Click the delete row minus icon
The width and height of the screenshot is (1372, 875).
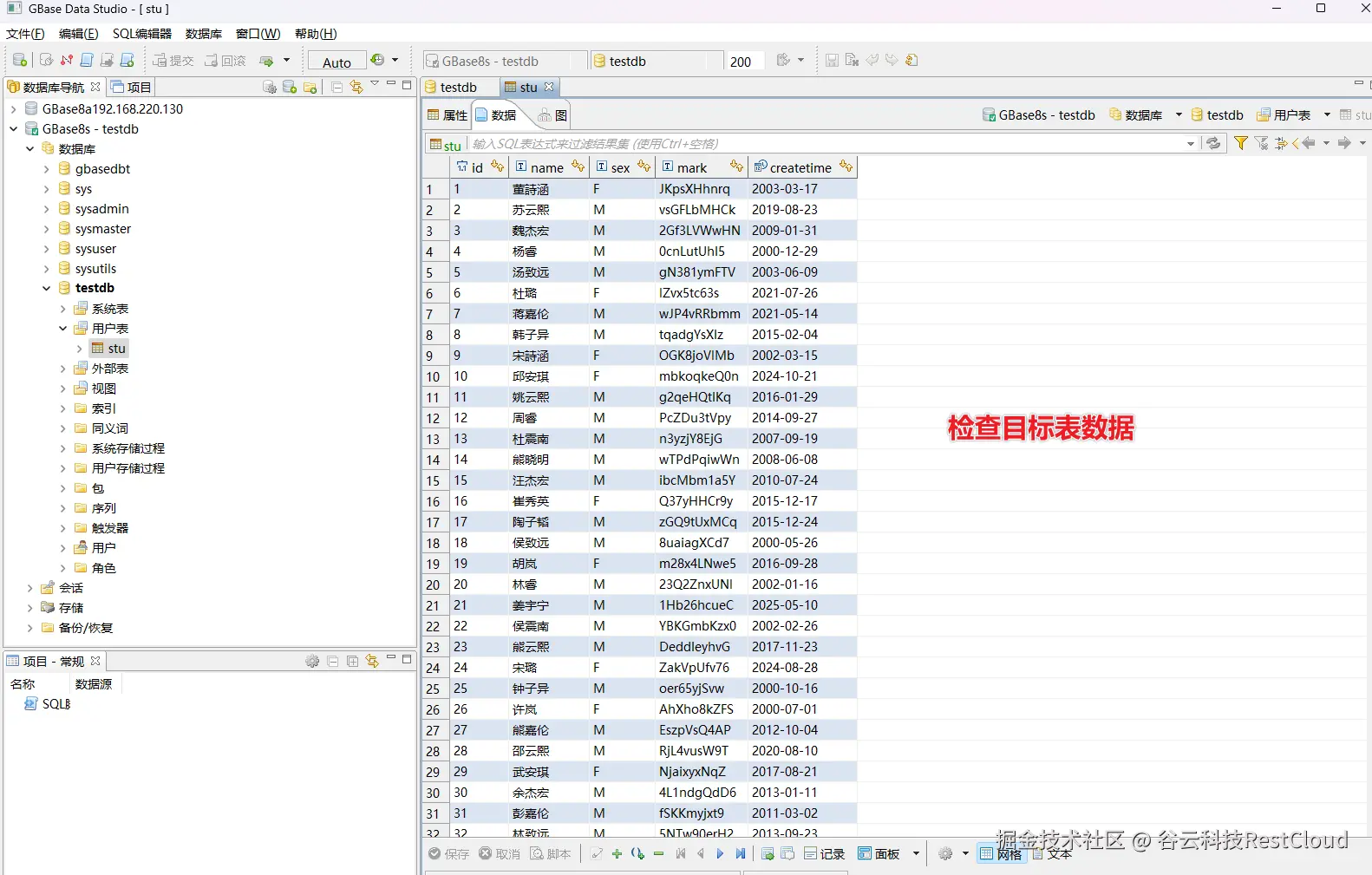tap(658, 854)
